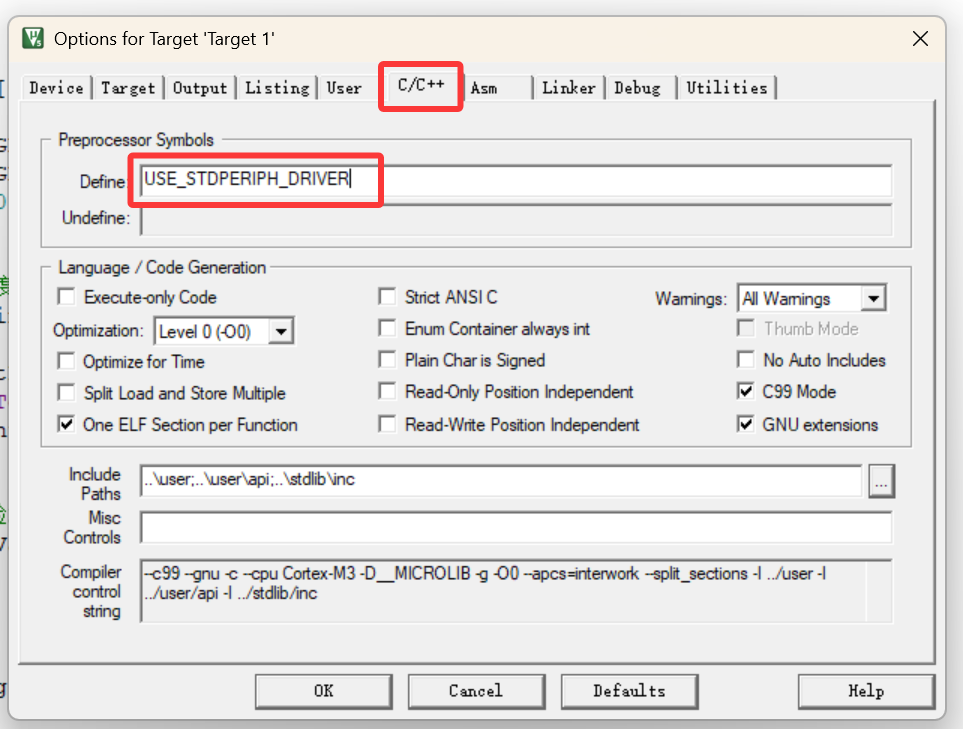Switch to the Linker tab
The width and height of the screenshot is (963, 729).
[x=568, y=87]
